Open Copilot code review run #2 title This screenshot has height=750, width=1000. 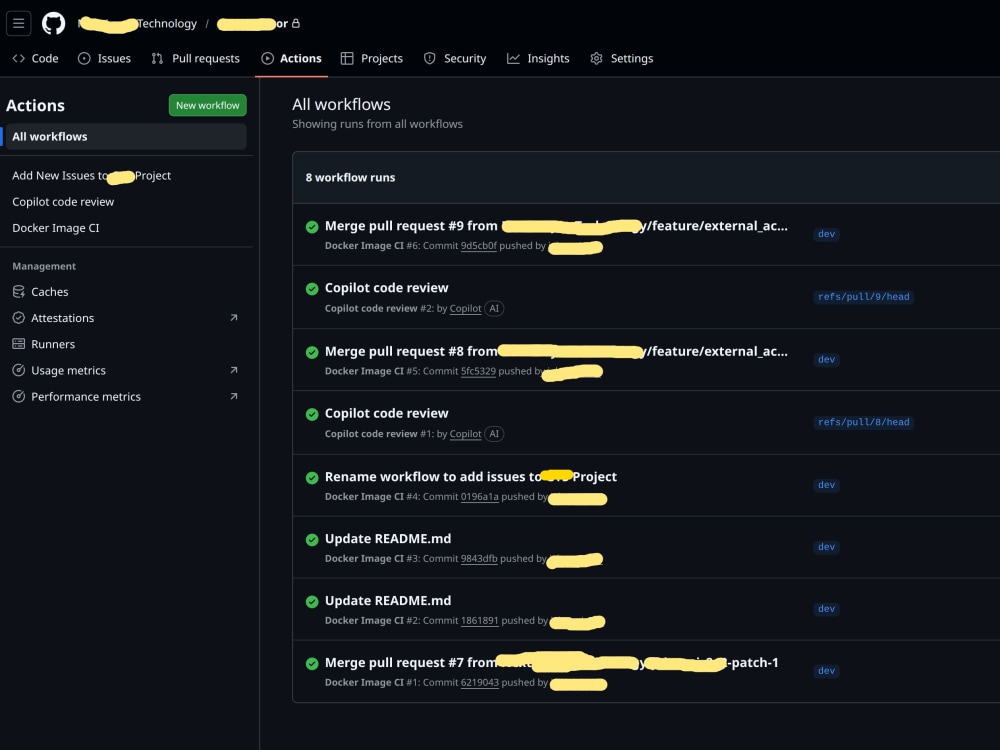[386, 288]
